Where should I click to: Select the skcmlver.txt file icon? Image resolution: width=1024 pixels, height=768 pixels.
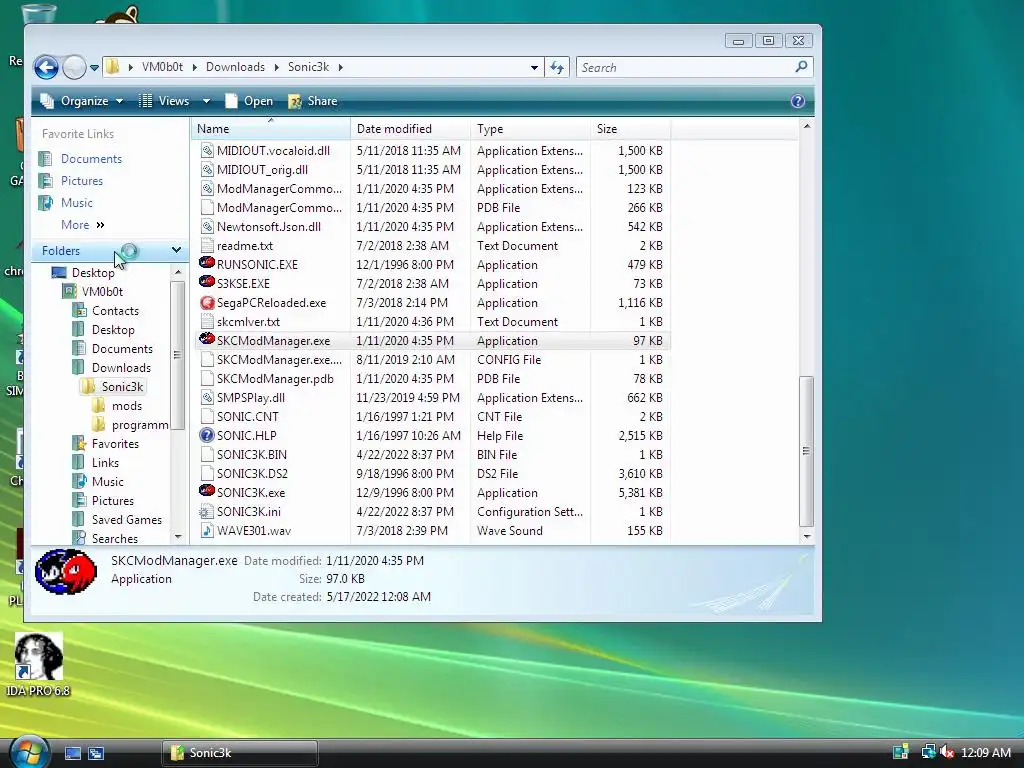coord(207,321)
